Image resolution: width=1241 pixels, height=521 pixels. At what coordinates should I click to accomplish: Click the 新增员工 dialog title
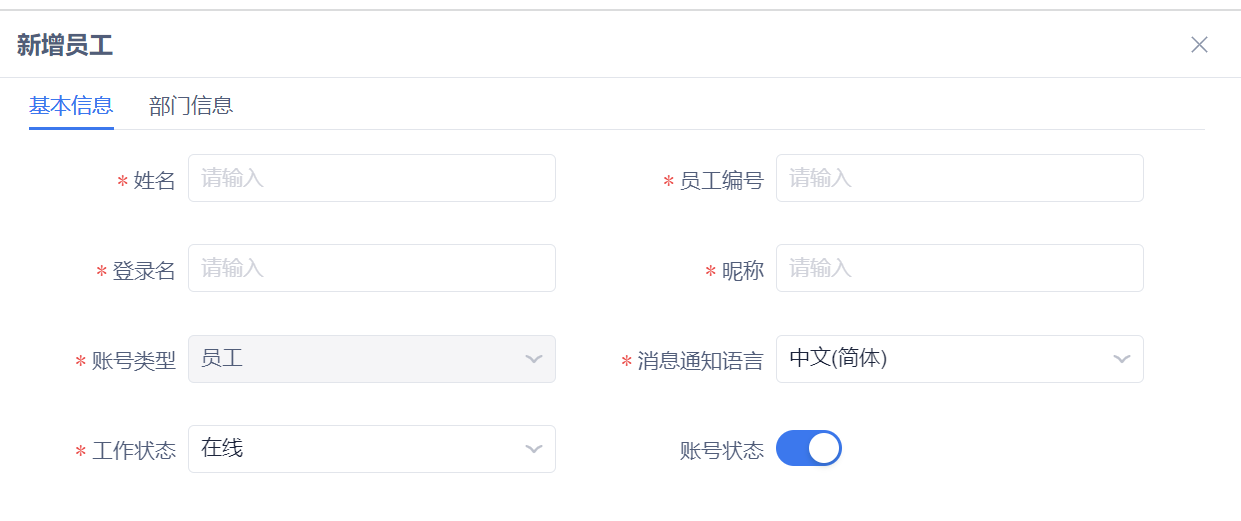coord(65,45)
